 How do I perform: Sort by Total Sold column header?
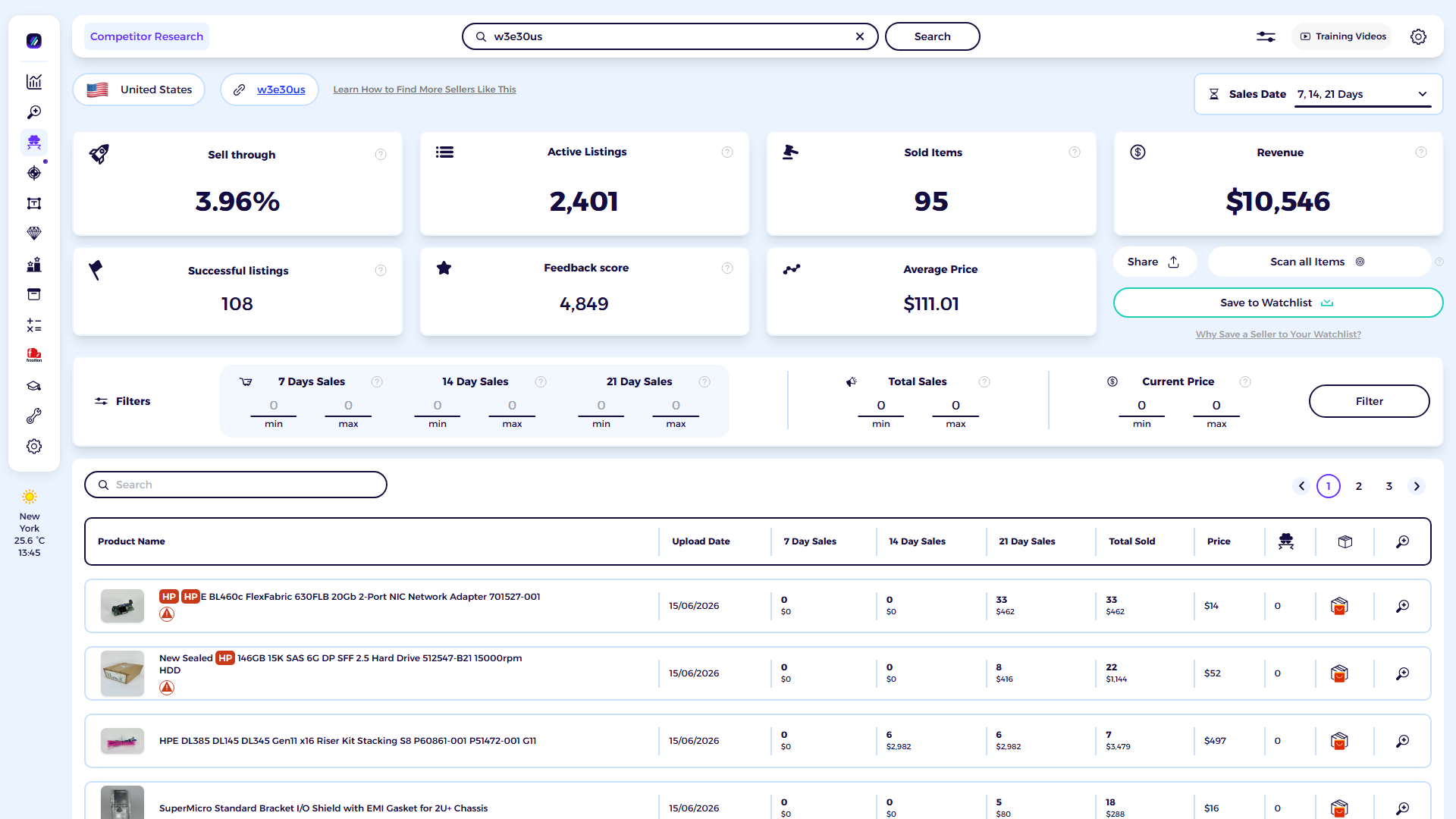1131,541
